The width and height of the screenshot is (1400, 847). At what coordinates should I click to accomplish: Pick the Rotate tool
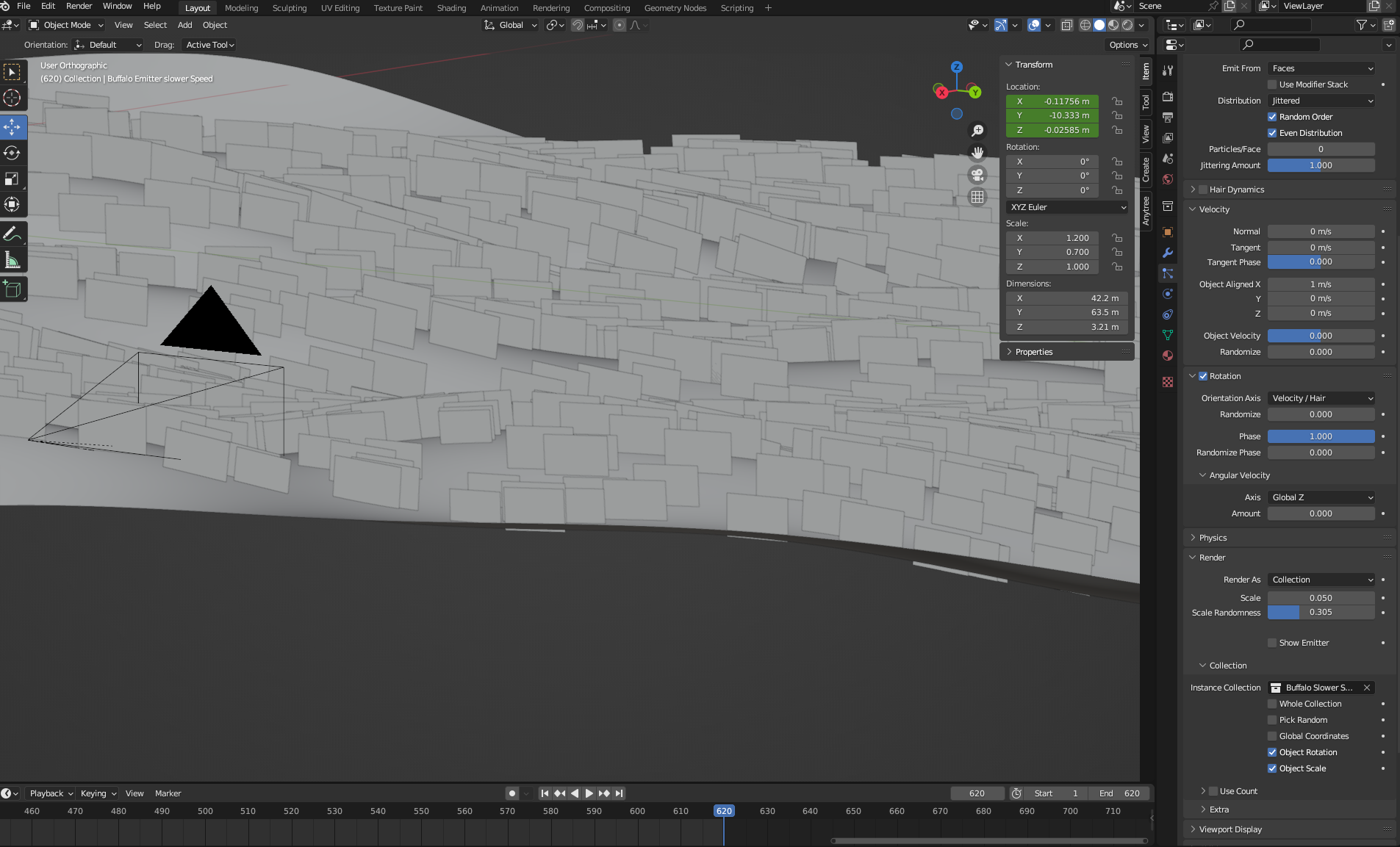pos(12,153)
